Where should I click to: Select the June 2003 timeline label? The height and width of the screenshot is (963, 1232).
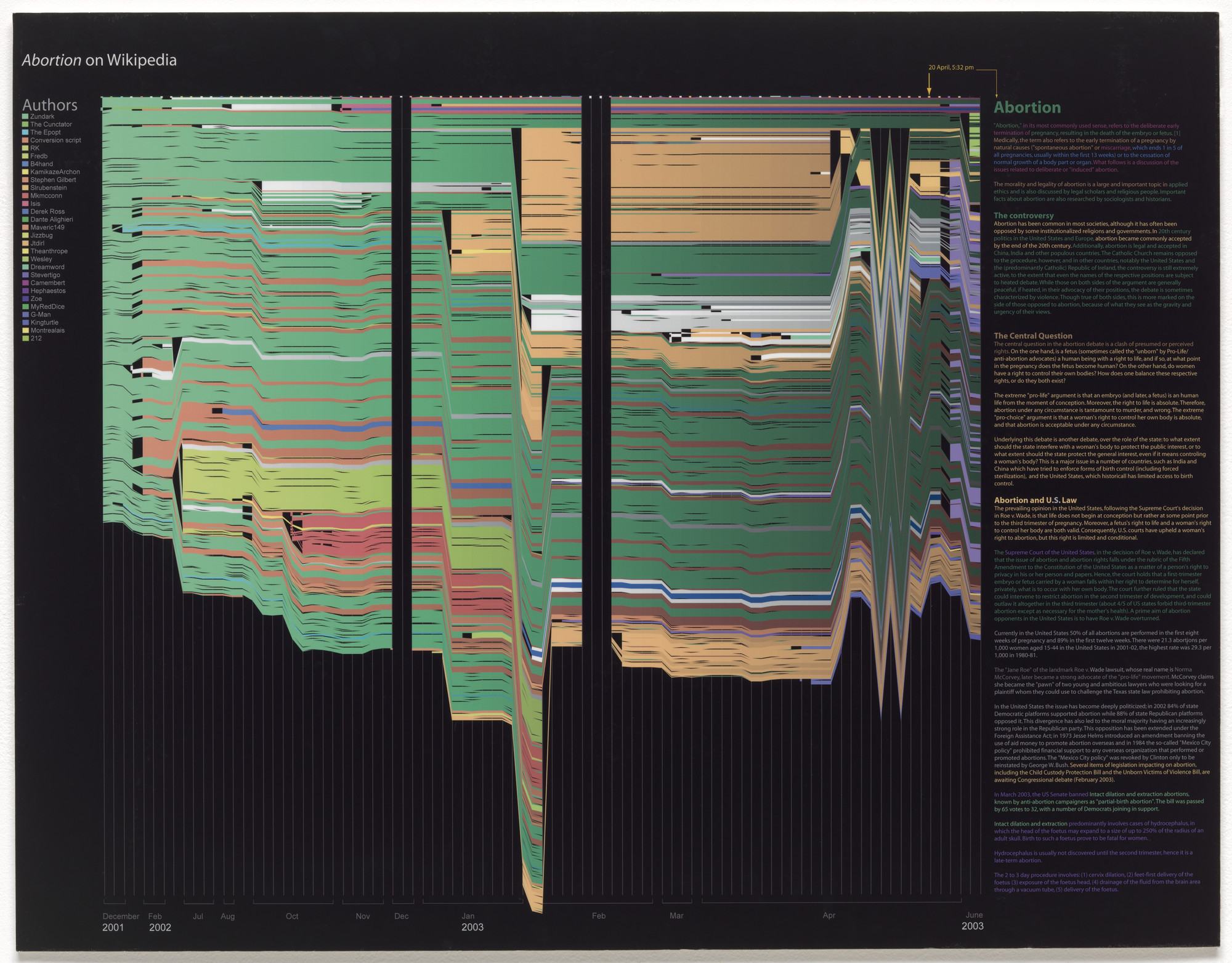pyautogui.click(x=974, y=915)
